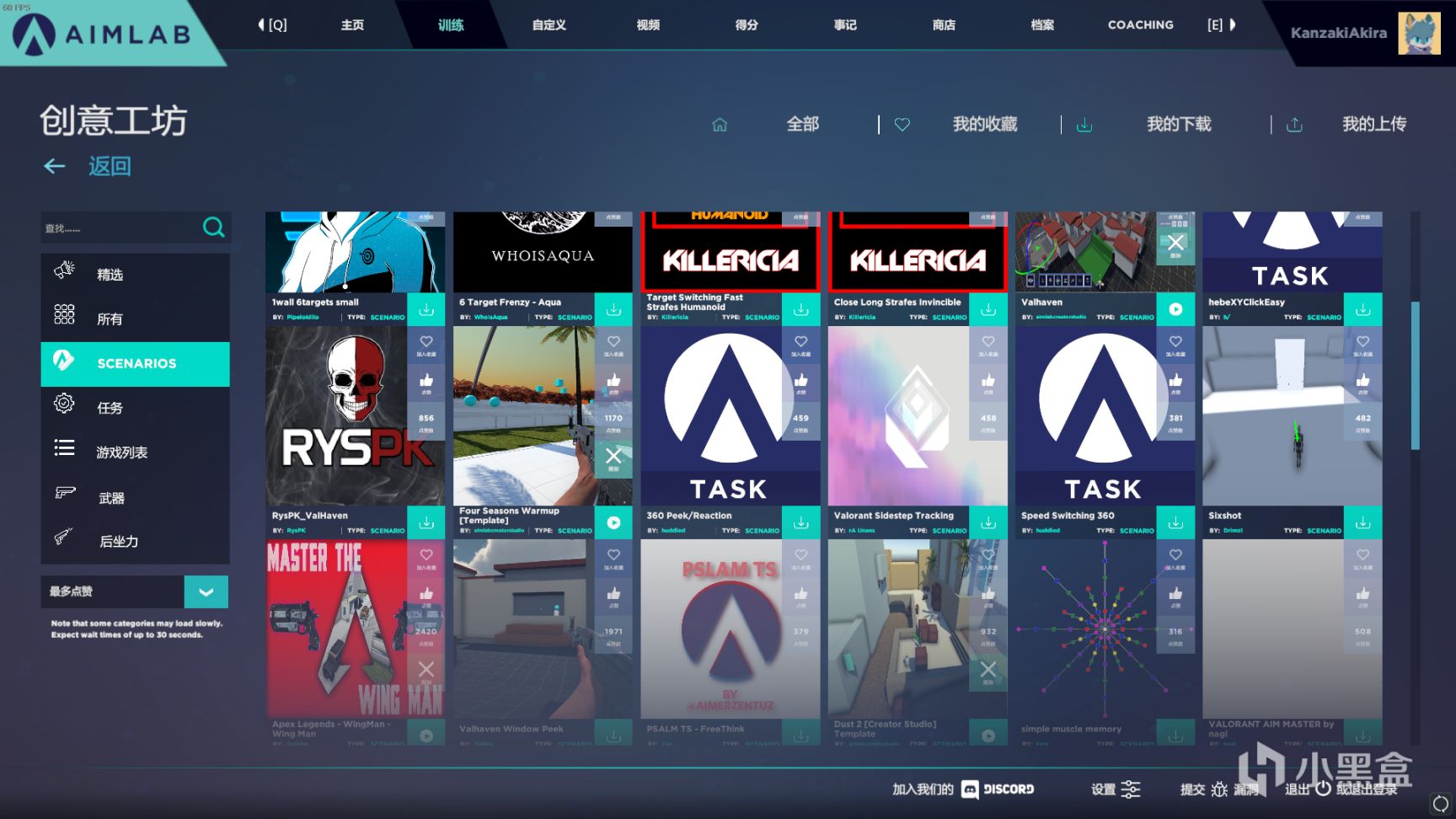The height and width of the screenshot is (819, 1456).
Task: Download the 360 Peek/Reaction scenario
Action: point(800,522)
